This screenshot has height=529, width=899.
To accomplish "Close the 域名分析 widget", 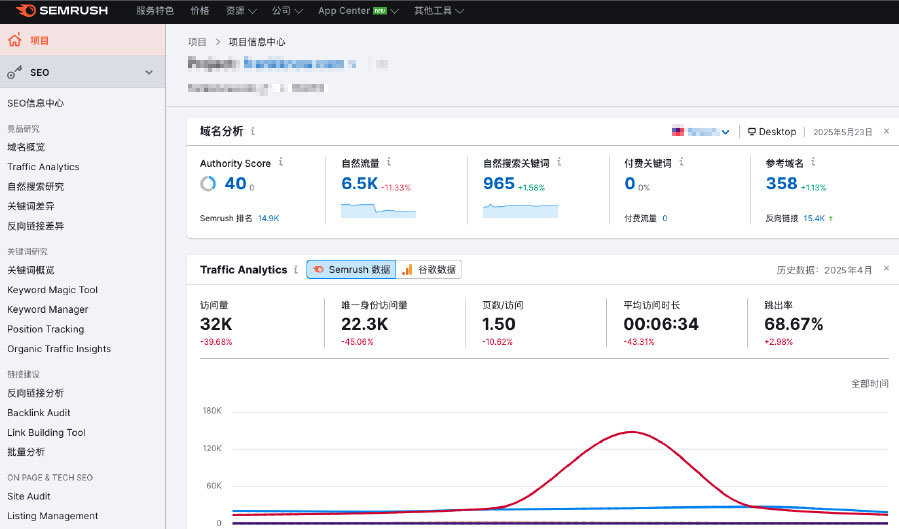I will (x=886, y=131).
